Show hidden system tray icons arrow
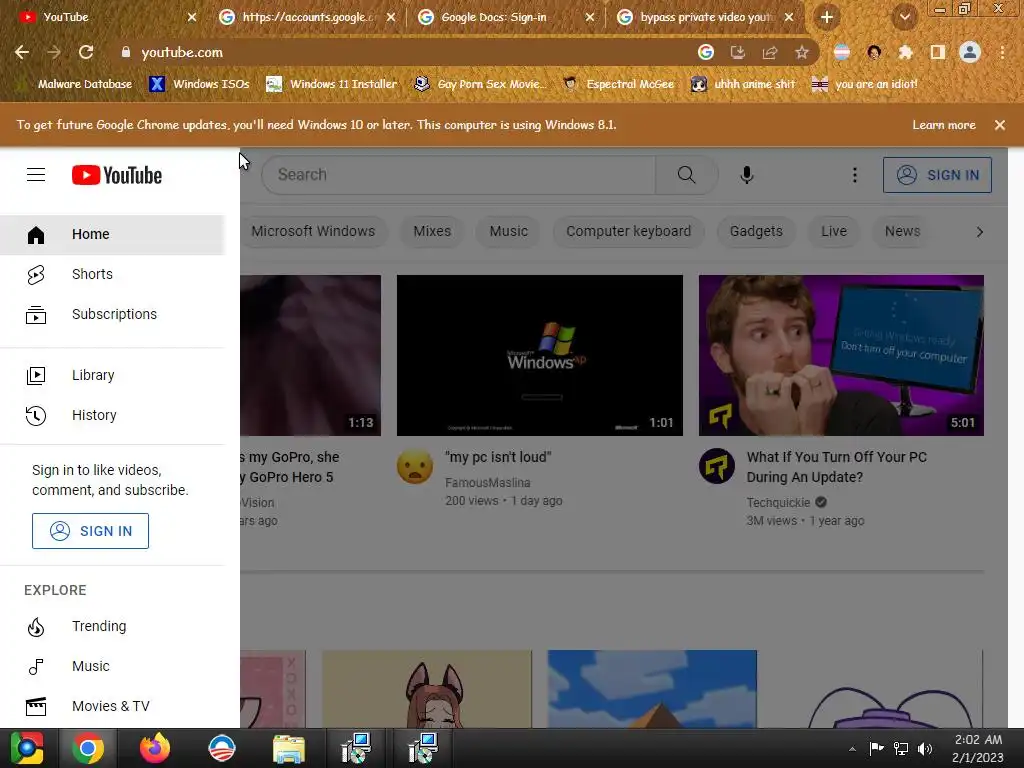1024x768 pixels. [x=852, y=748]
